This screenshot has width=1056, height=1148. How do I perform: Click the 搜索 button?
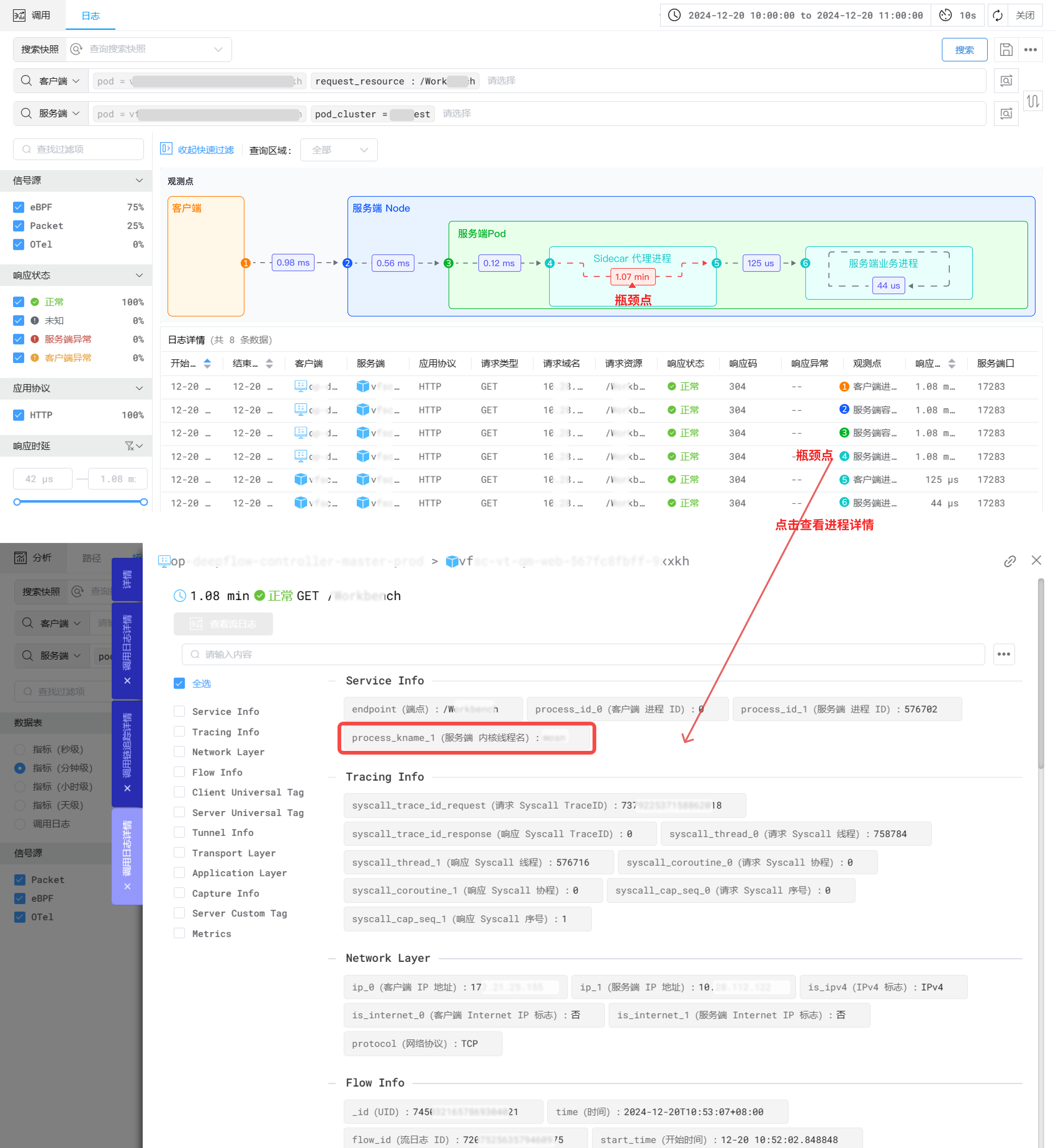pos(964,50)
